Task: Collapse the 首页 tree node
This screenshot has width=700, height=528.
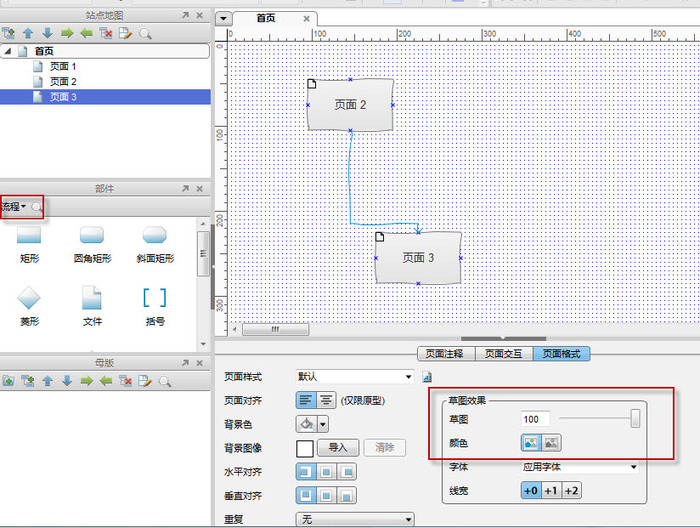Action: (8, 51)
